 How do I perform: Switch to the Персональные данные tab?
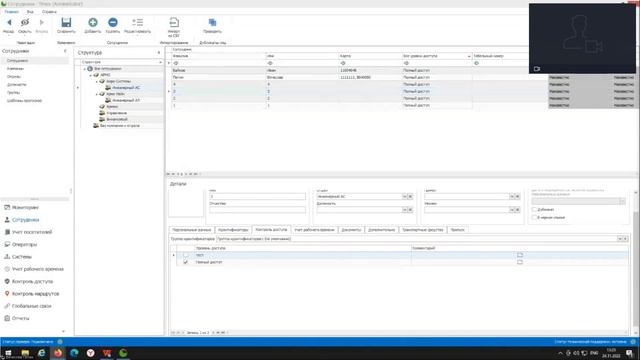click(x=191, y=230)
